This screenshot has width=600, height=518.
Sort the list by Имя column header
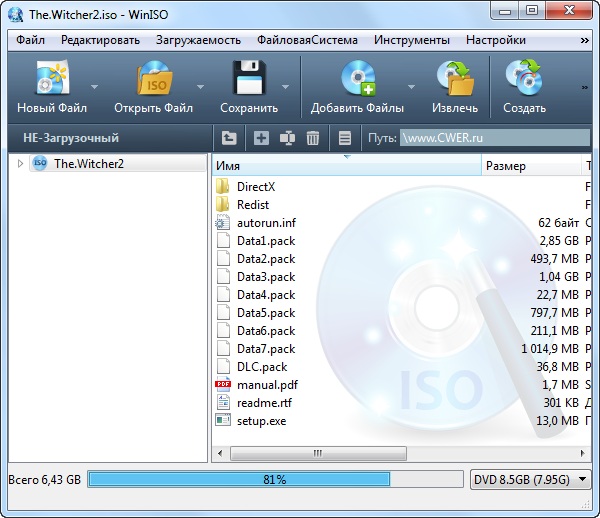[x=345, y=166]
